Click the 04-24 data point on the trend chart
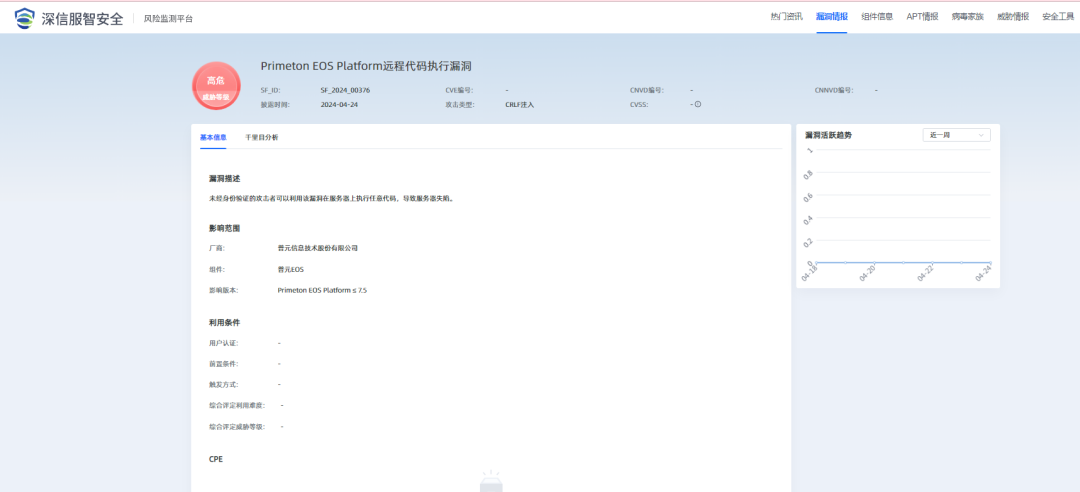The height and width of the screenshot is (492, 1080). point(990,263)
